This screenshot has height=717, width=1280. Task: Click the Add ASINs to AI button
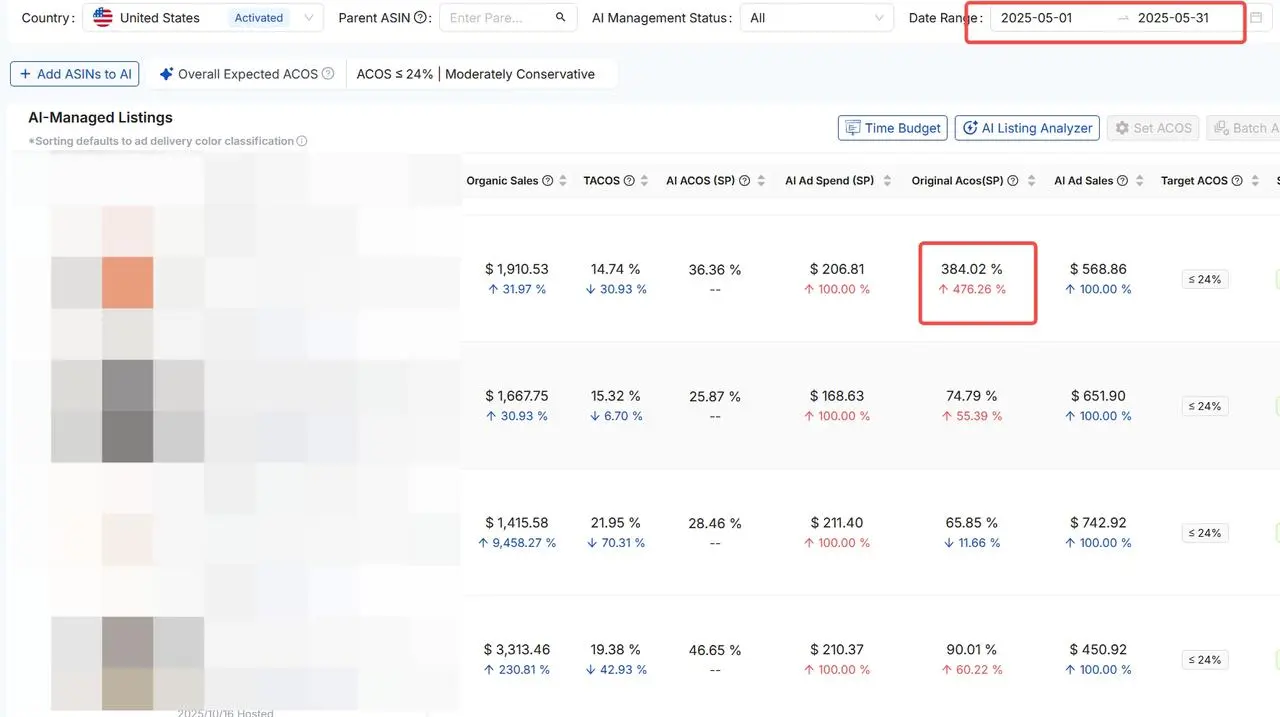click(74, 74)
